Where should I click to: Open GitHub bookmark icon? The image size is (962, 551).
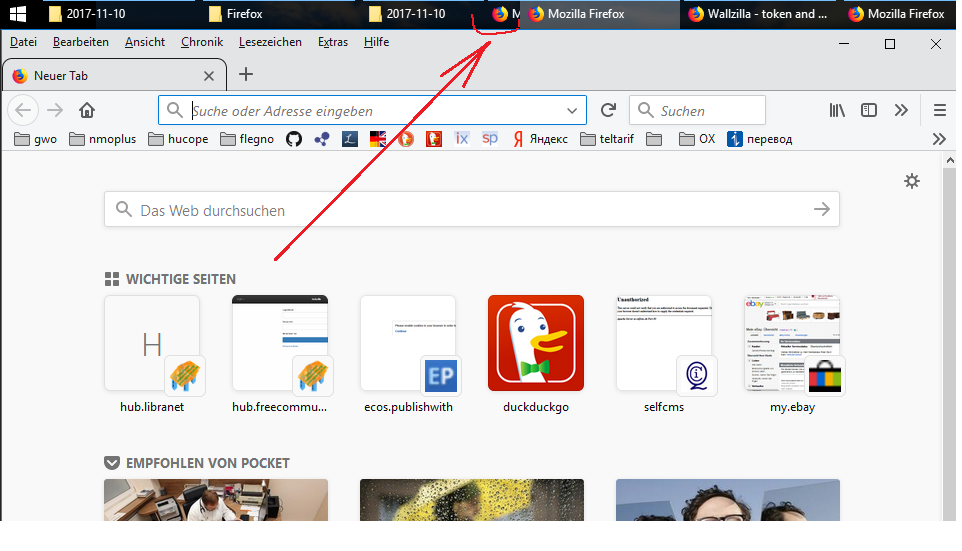[x=294, y=139]
